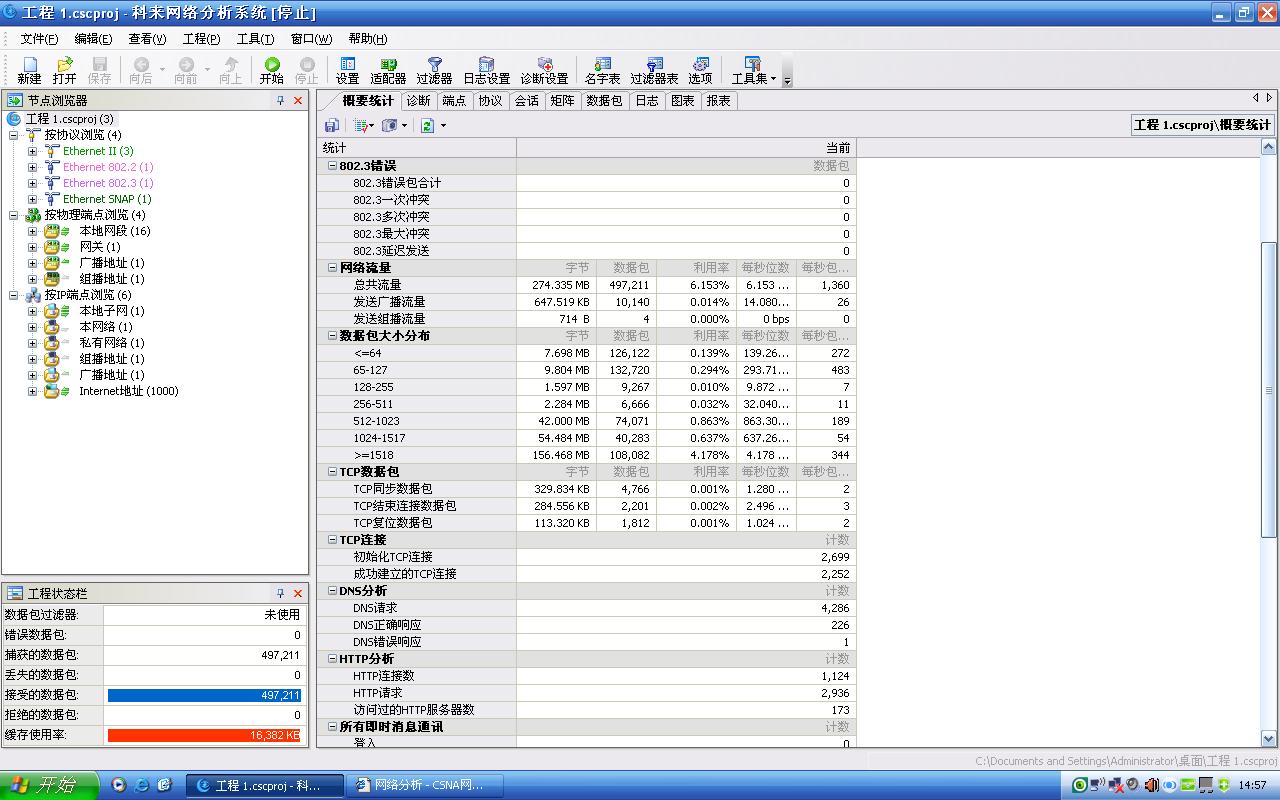Switch to the 会话 tab

[x=526, y=101]
